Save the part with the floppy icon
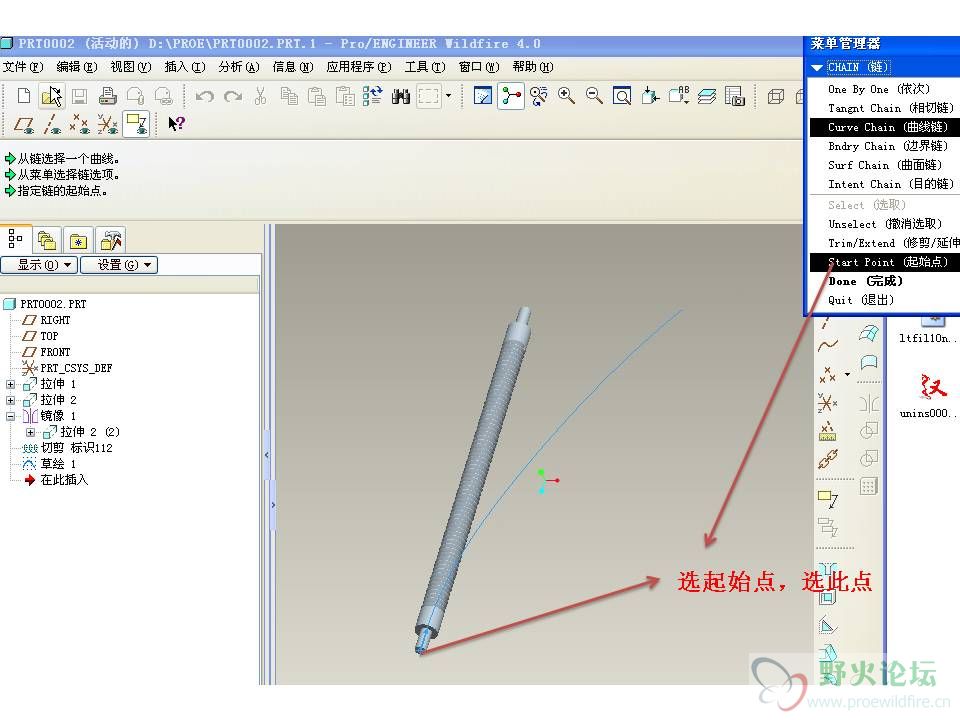The image size is (960, 720). pyautogui.click(x=80, y=96)
